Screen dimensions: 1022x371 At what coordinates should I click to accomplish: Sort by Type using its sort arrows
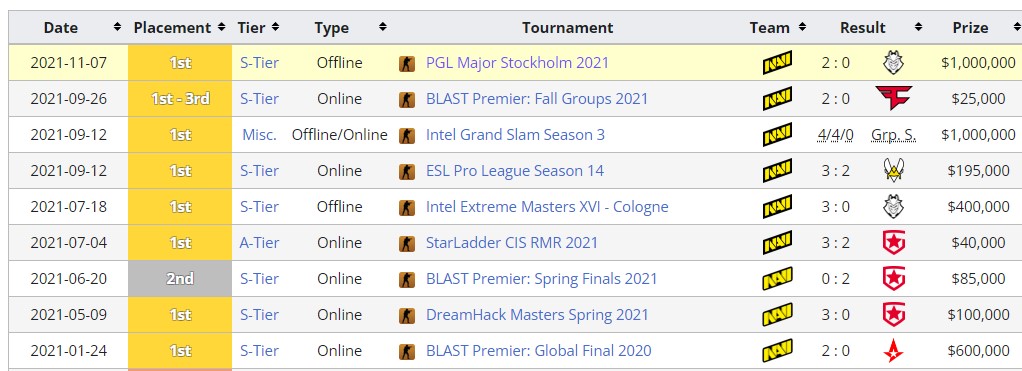tap(383, 27)
